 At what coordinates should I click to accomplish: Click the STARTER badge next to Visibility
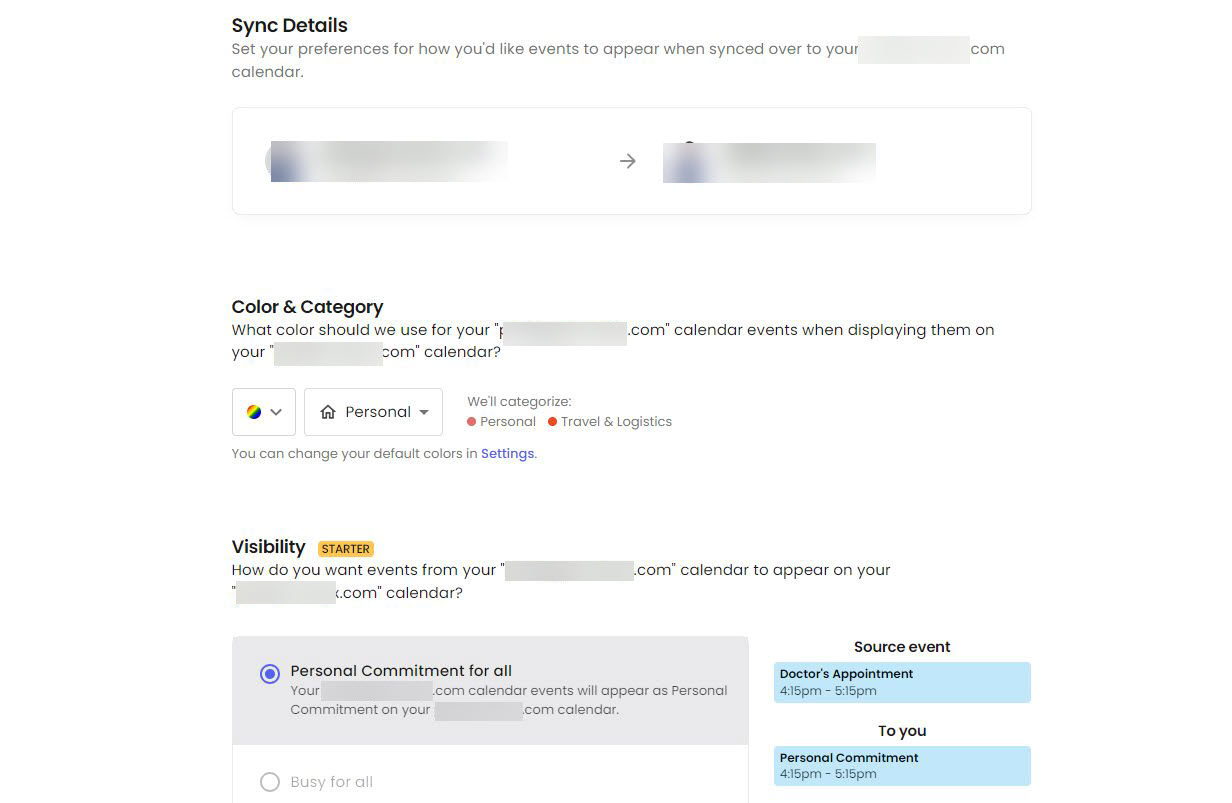coord(345,548)
